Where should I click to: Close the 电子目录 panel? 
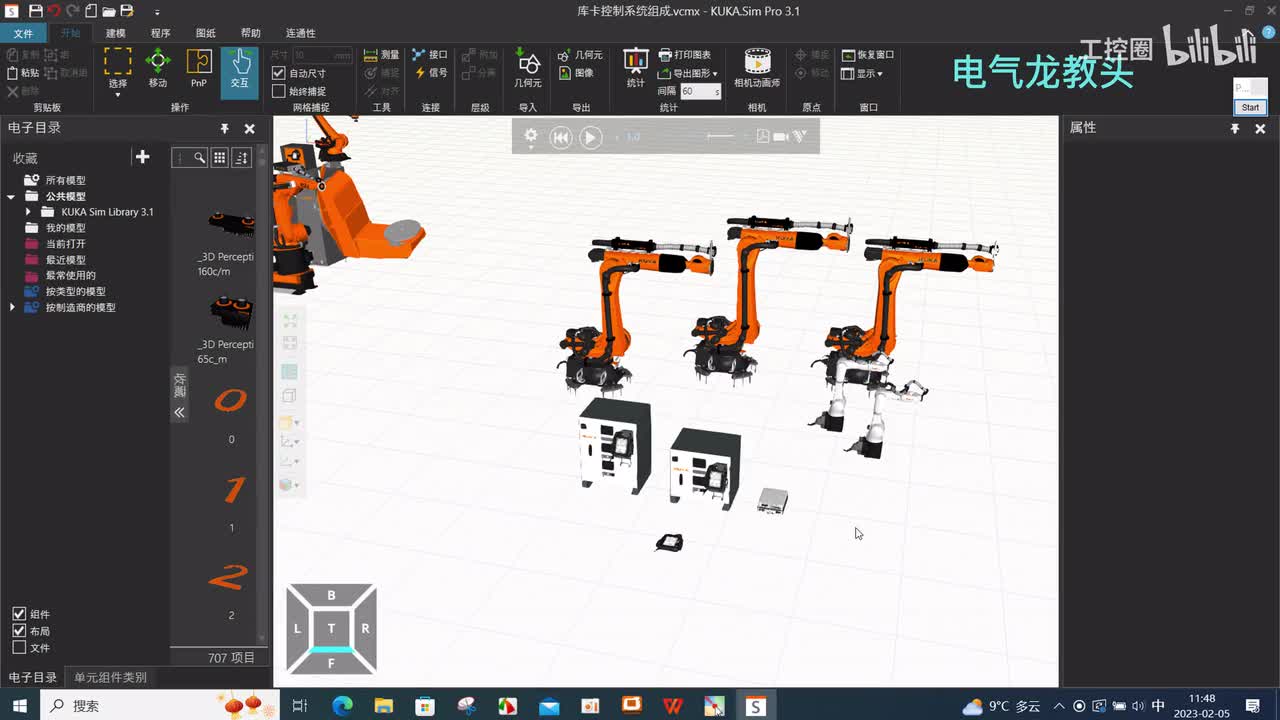coord(250,129)
